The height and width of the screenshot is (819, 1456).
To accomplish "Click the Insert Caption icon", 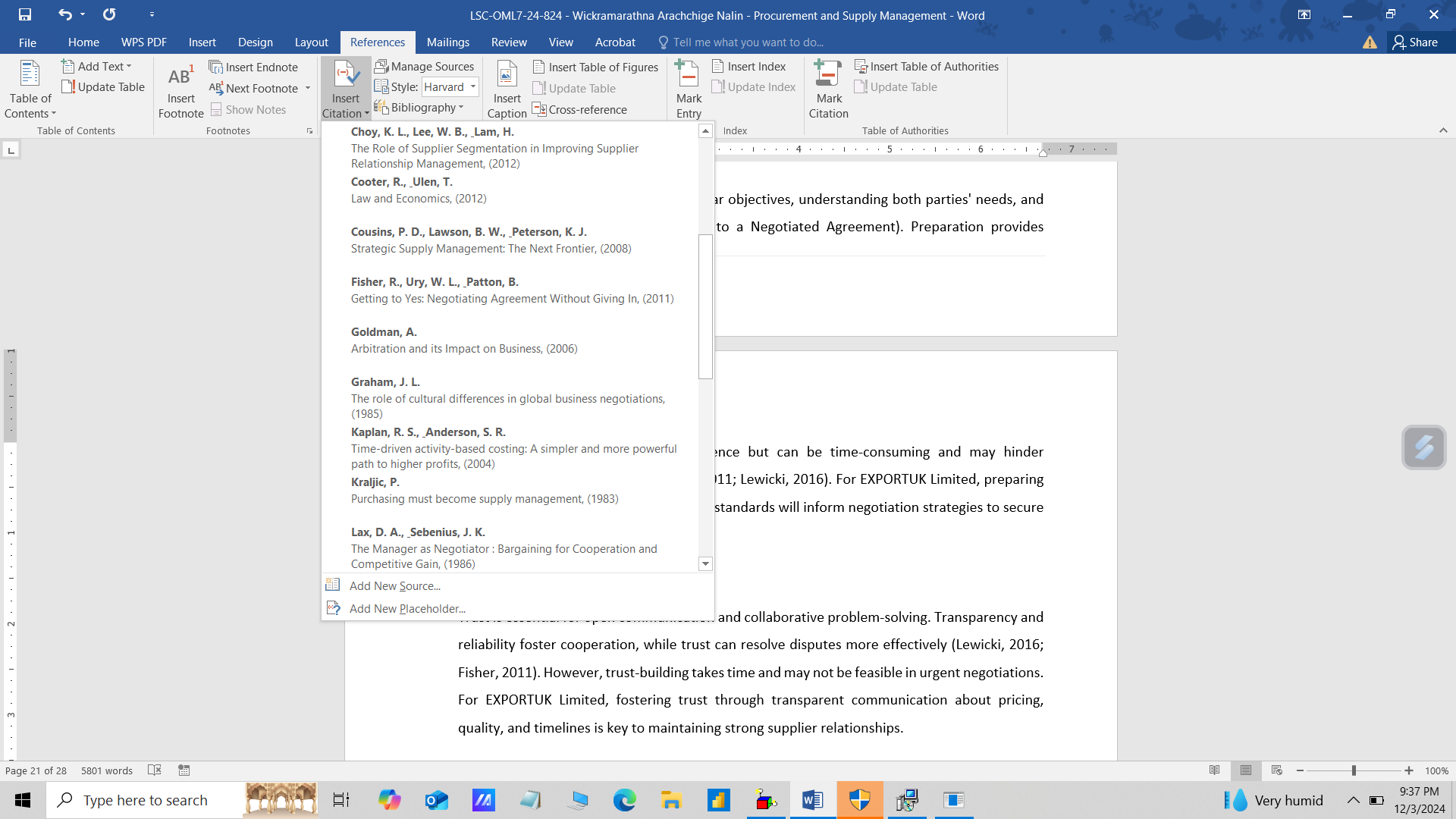I will pos(507,76).
